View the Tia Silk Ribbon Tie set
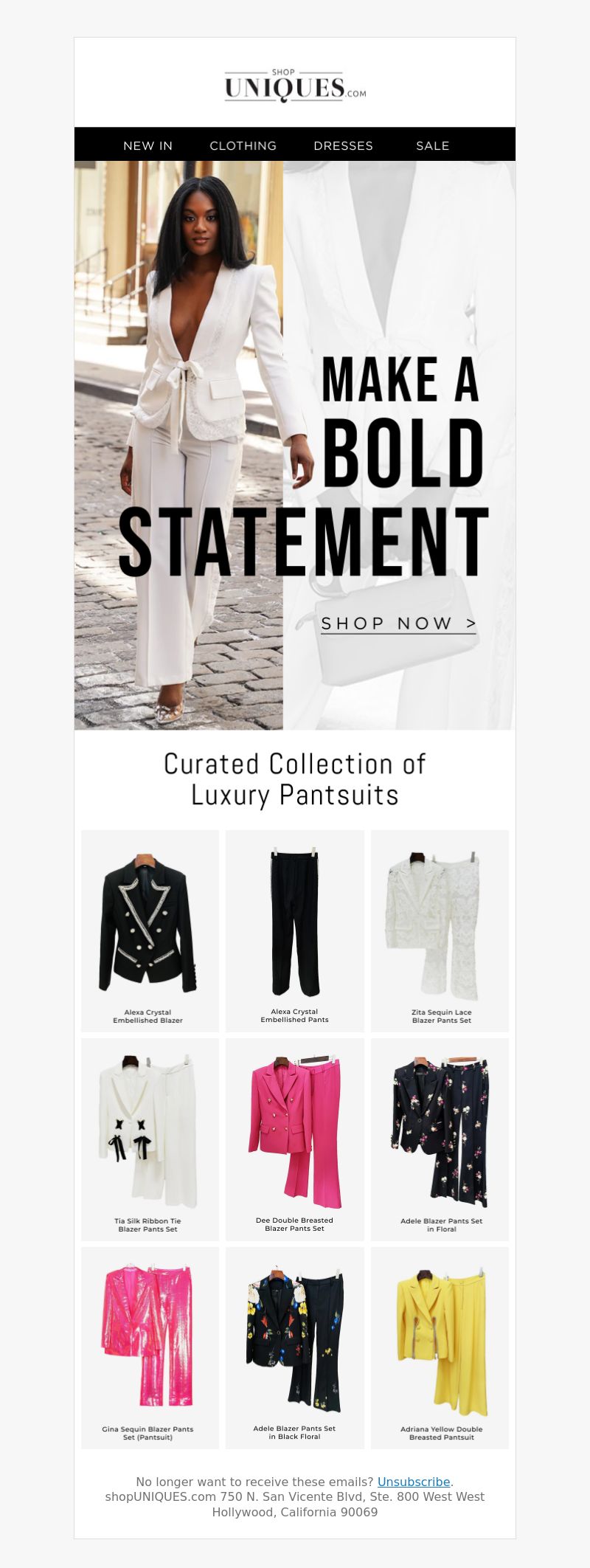This screenshot has height=1568, width=590. point(150,1139)
